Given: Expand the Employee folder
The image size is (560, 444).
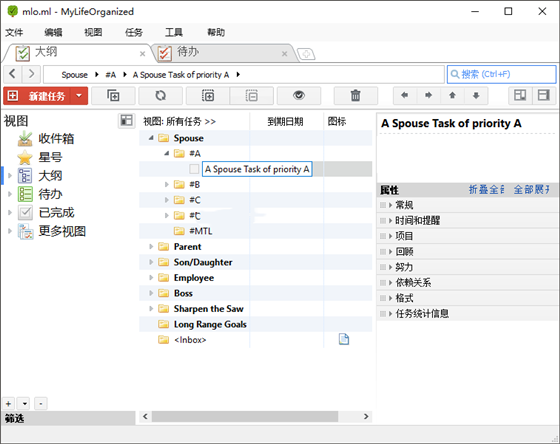Looking at the screenshot, I should tap(151, 278).
